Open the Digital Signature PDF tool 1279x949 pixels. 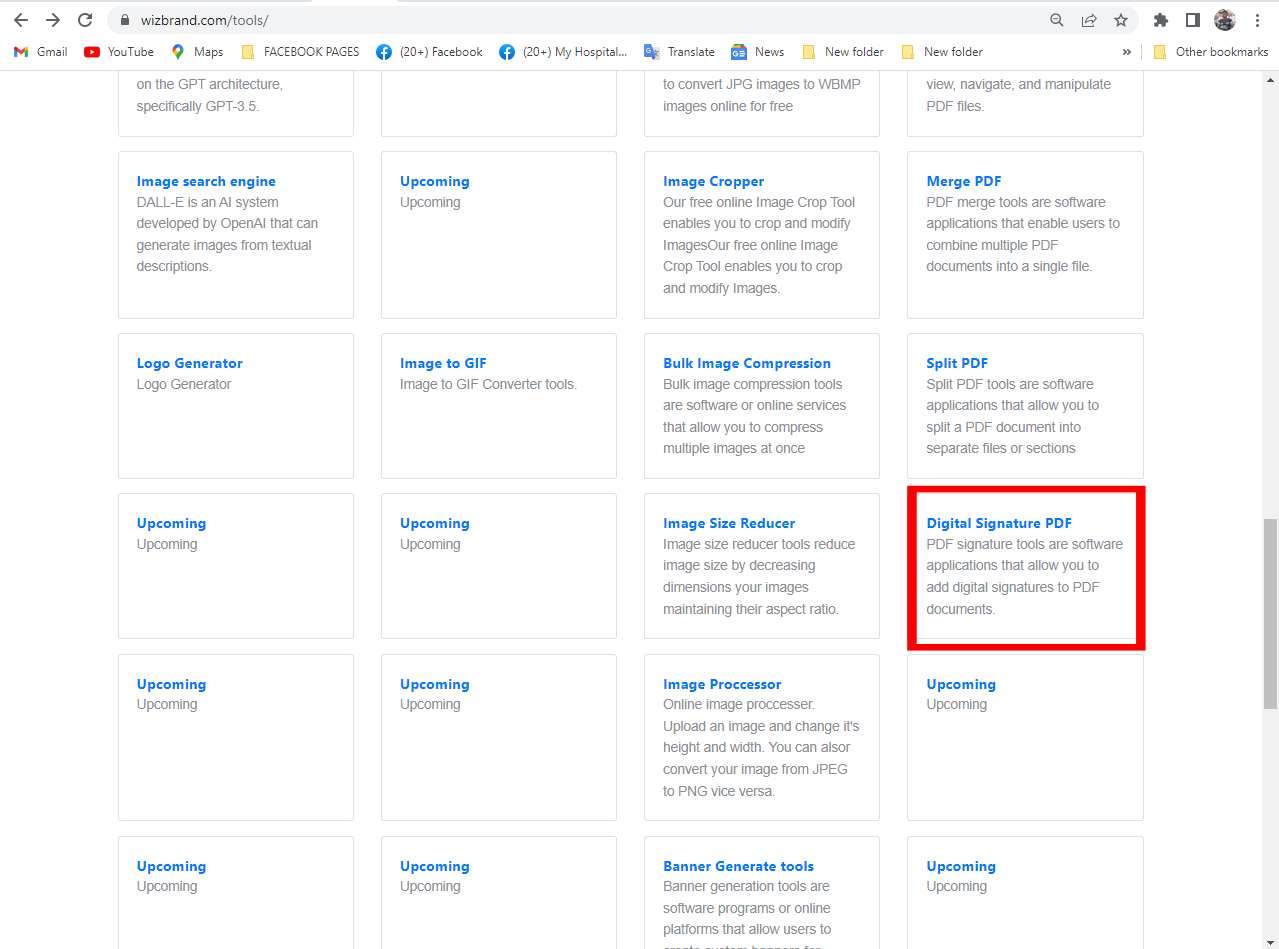click(x=998, y=523)
